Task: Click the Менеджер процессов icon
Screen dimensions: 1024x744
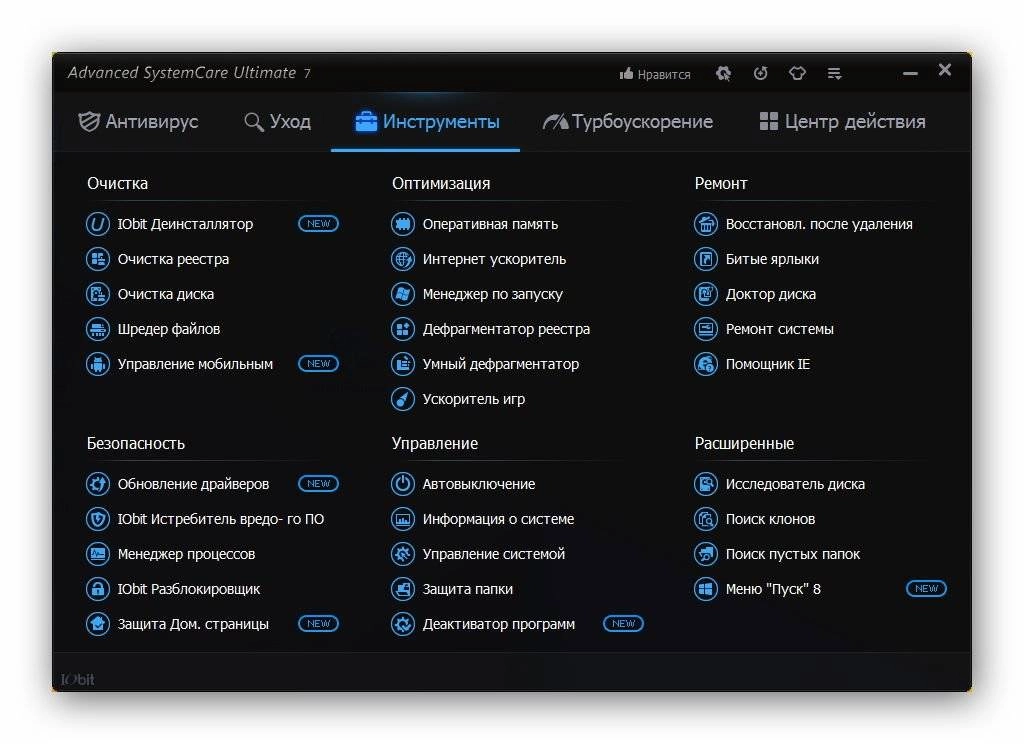Action: [x=98, y=554]
